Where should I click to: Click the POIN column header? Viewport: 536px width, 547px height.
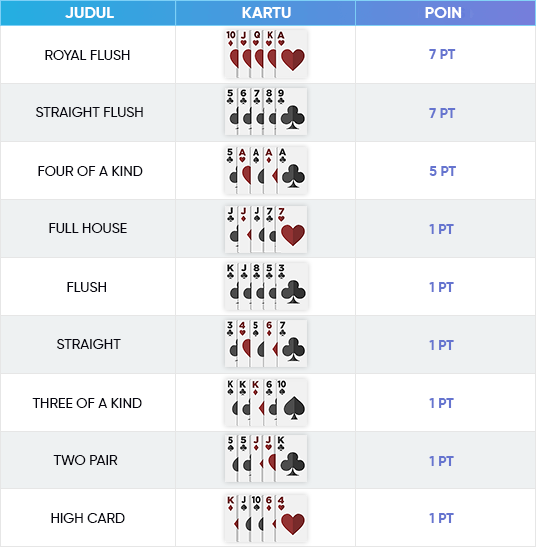click(x=443, y=13)
